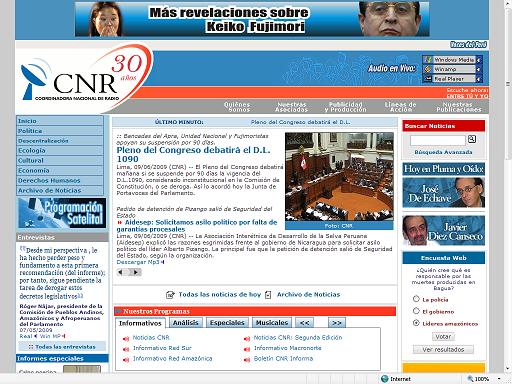512x384 pixels.
Task: Click the Keiko Fujimori revelaciones banner
Action: [x=252, y=19]
